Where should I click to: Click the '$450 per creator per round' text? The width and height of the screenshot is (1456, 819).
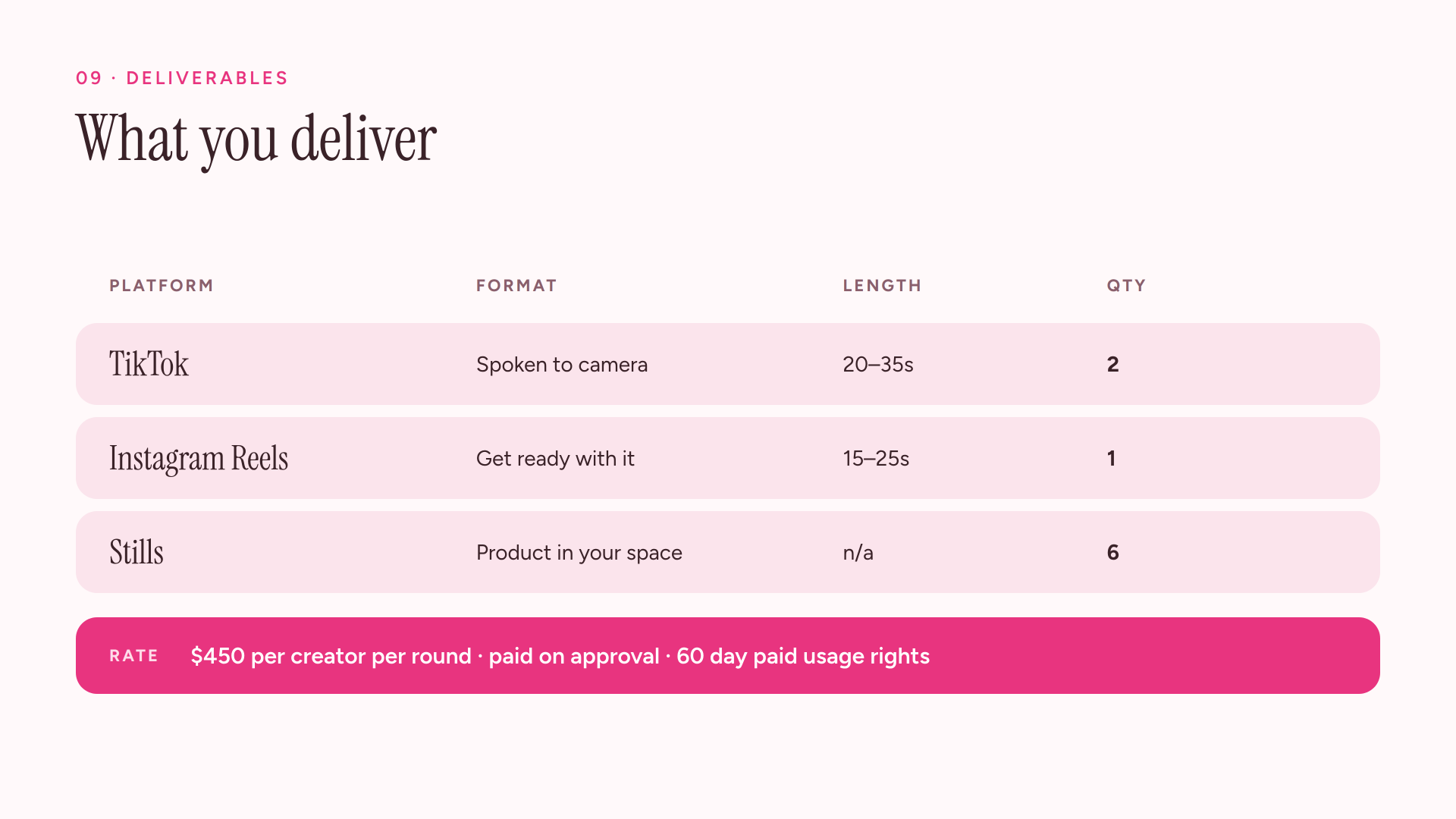pos(331,656)
